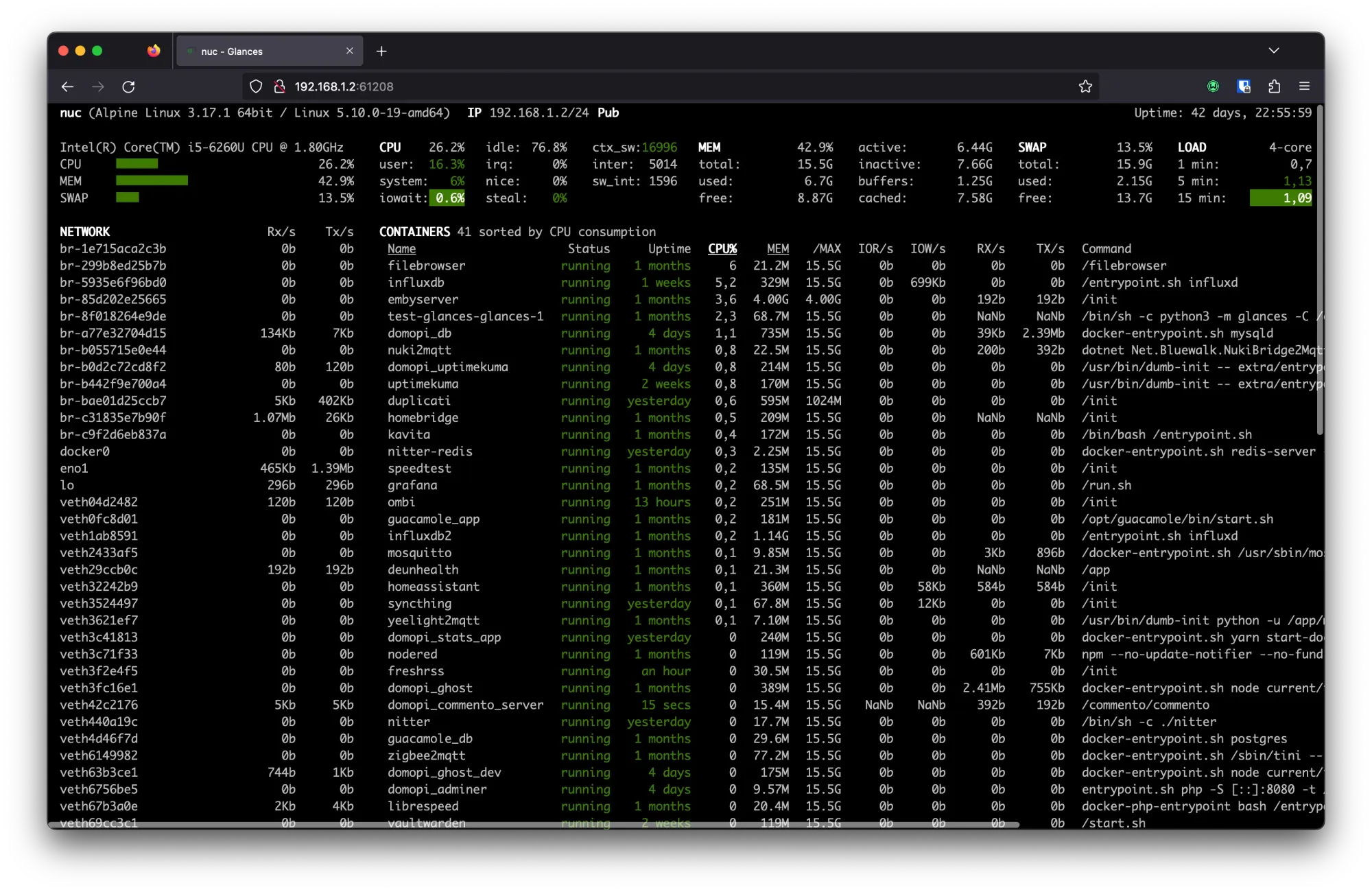Open the tracking protection shield icon
Image resolution: width=1372 pixels, height=892 pixels.
(x=256, y=86)
